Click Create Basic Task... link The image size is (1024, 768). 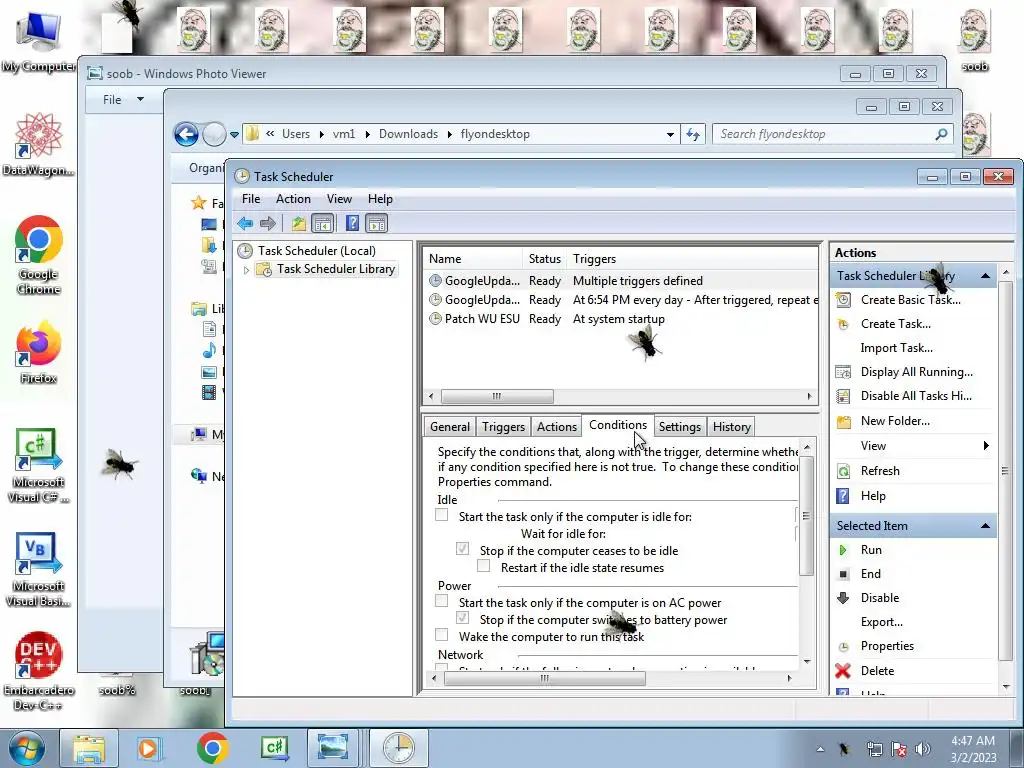(x=910, y=300)
